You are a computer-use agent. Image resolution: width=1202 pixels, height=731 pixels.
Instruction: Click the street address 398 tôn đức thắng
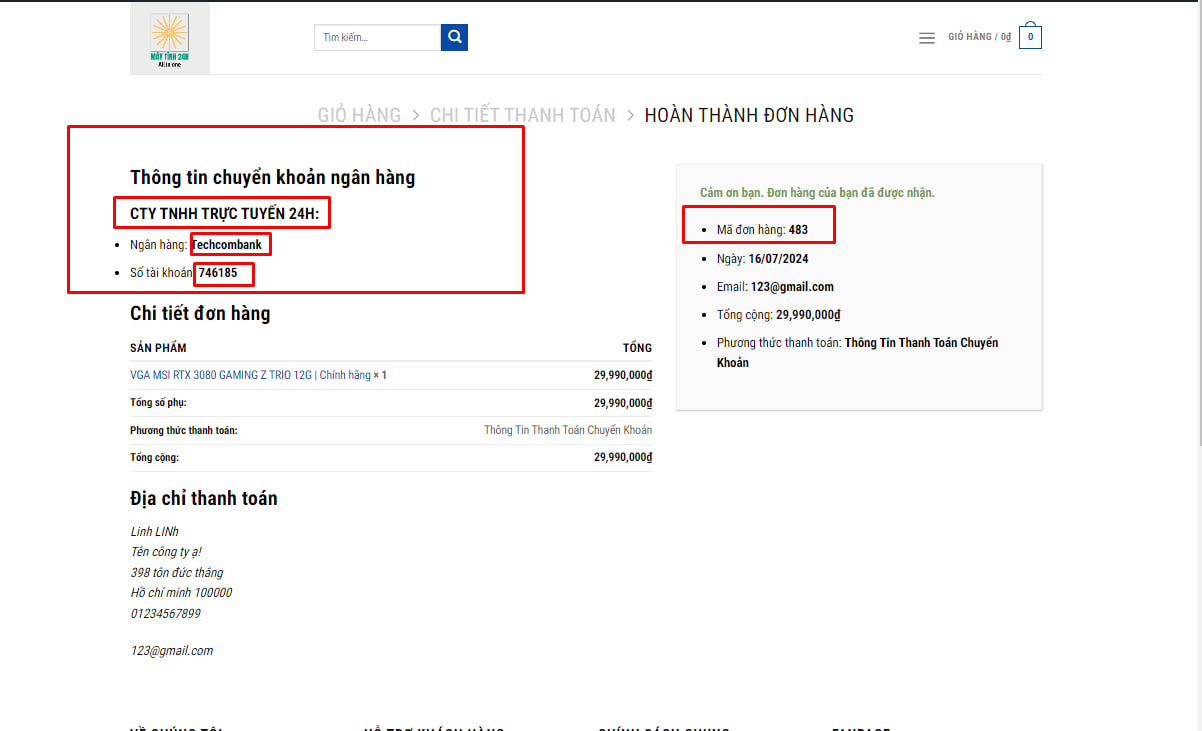(x=177, y=573)
